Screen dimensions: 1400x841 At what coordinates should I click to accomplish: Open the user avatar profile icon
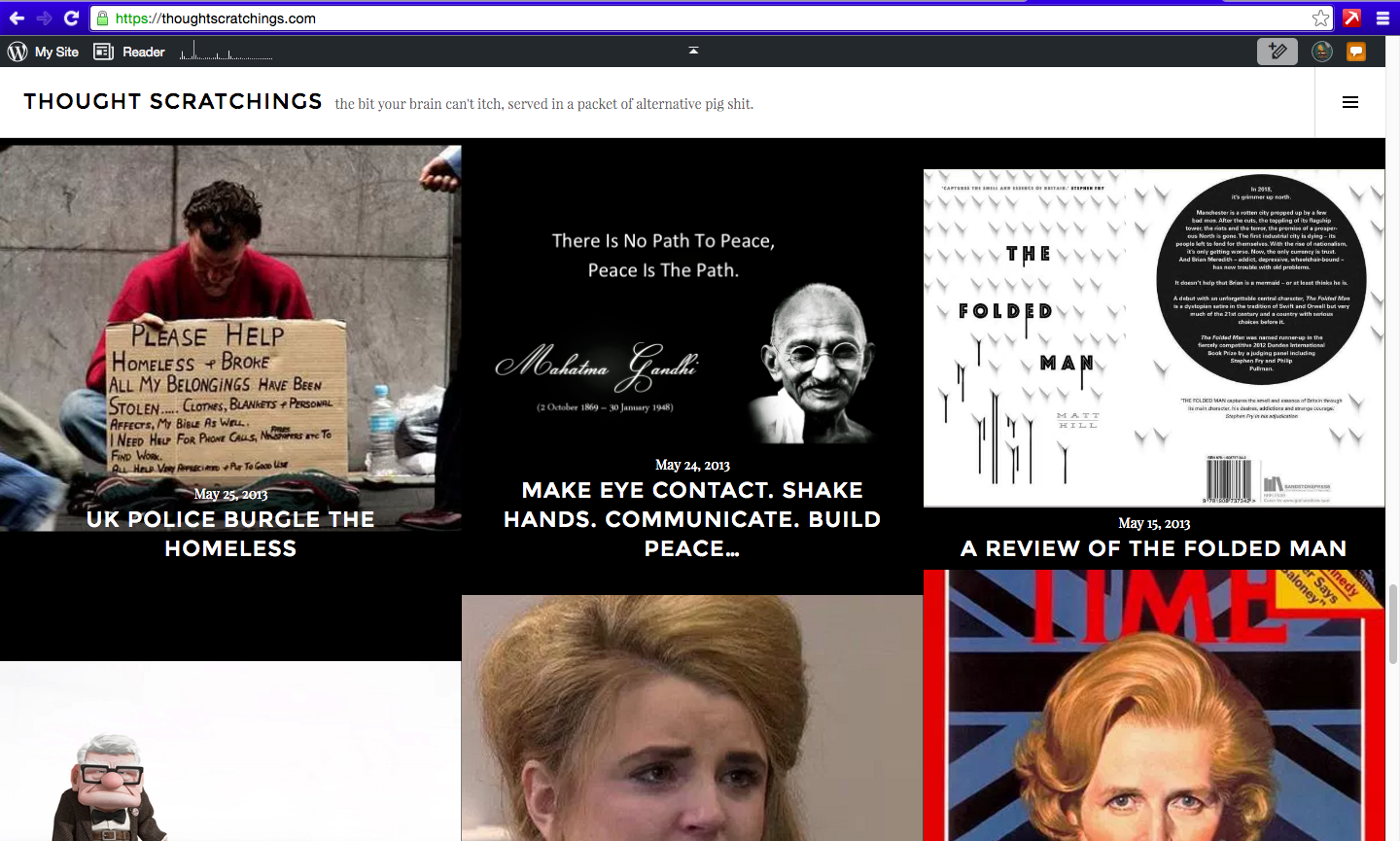pos(1322,52)
